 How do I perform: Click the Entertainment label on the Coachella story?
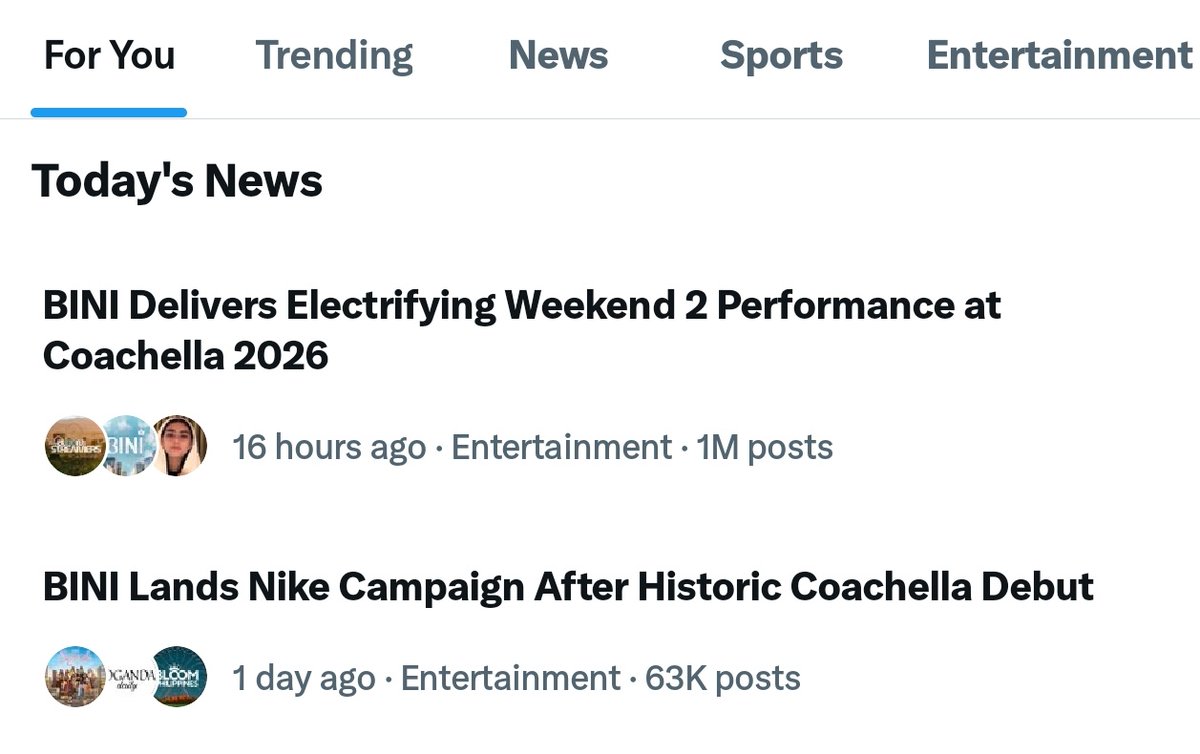[561, 447]
